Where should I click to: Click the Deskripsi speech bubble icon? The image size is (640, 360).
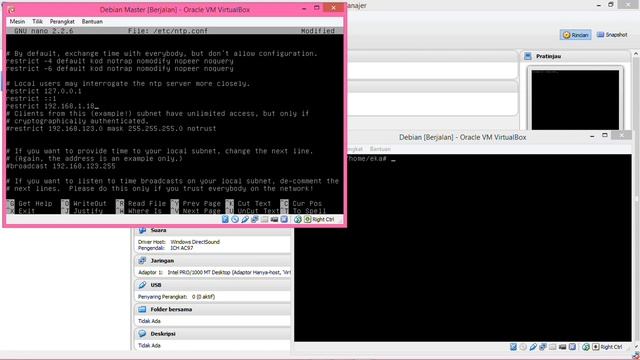(x=142, y=333)
